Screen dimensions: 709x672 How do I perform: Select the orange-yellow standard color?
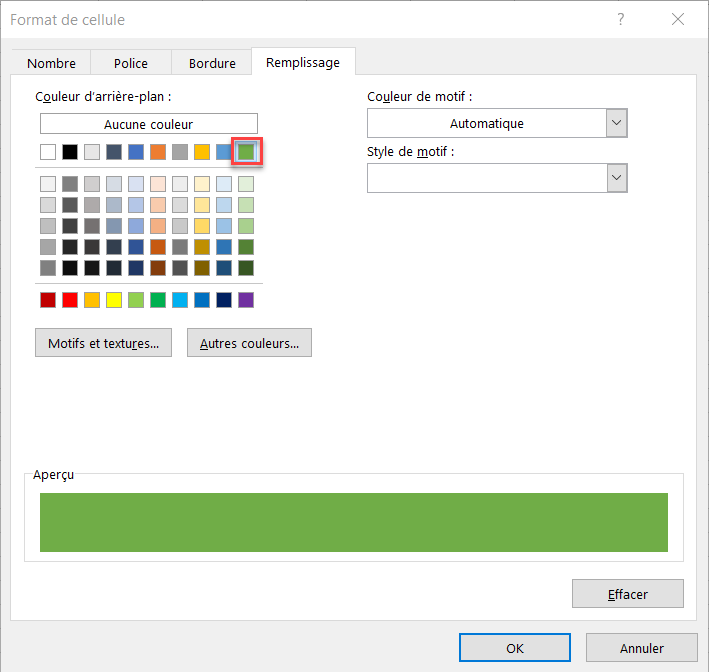[92, 300]
